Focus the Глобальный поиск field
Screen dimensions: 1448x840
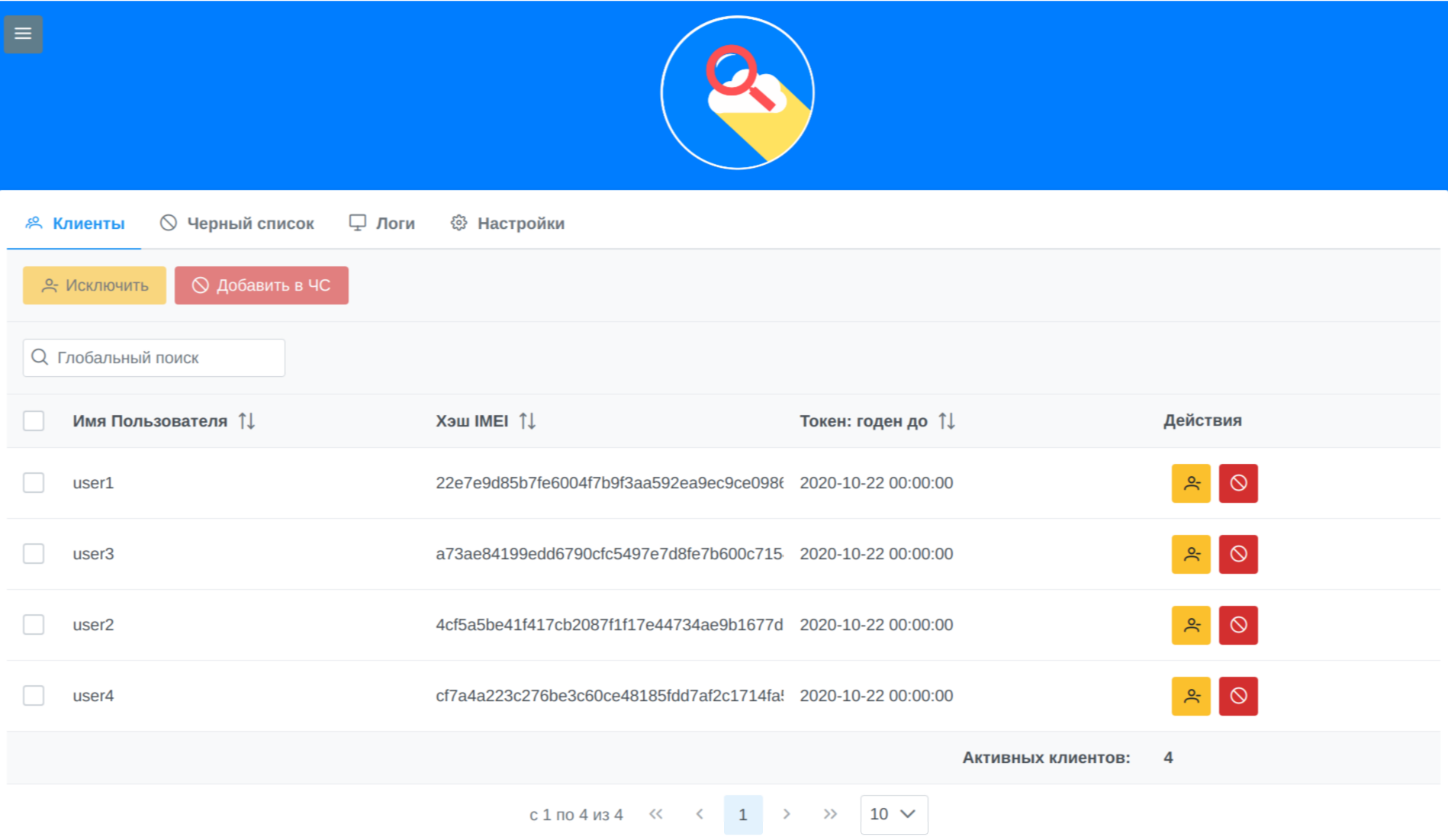(x=154, y=358)
